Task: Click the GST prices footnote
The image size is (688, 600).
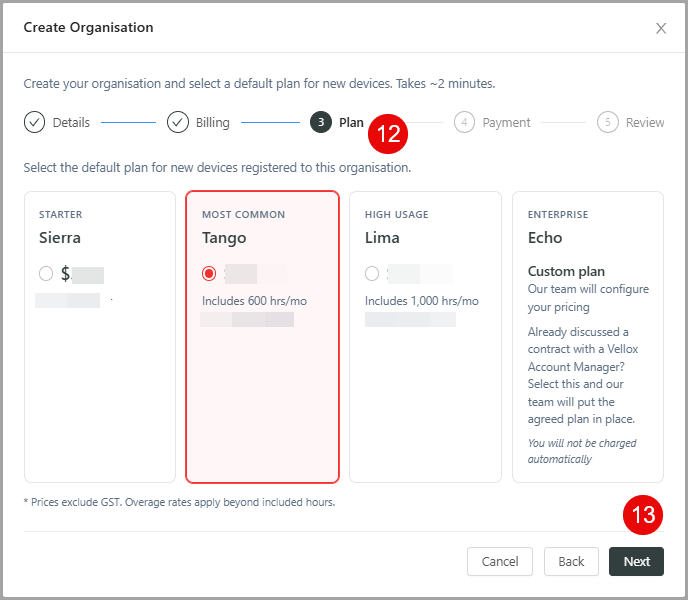Action: point(179,502)
